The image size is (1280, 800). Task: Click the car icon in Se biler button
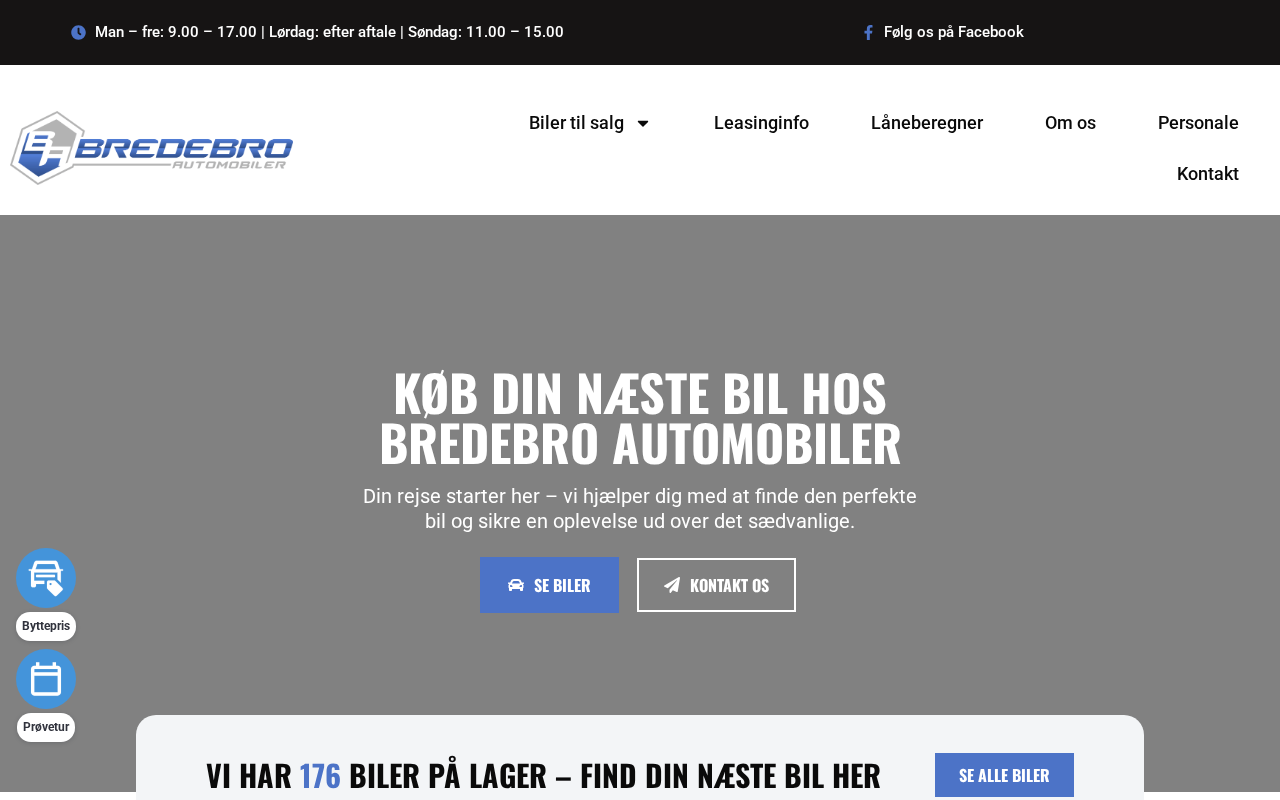point(516,585)
